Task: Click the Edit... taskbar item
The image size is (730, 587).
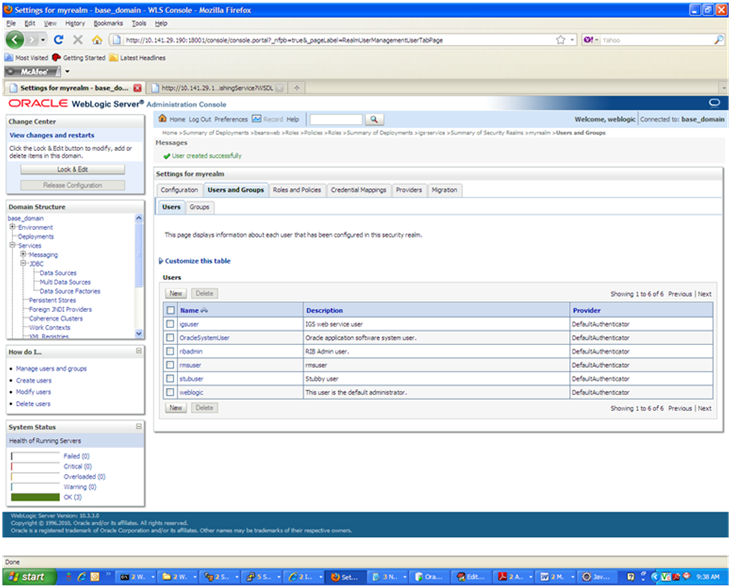Action: 471,577
